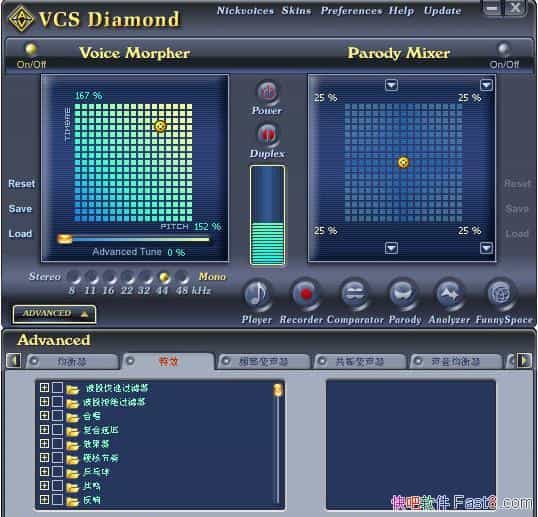
Task: Show more advanced tabs with the right arrow
Action: click(x=524, y=361)
